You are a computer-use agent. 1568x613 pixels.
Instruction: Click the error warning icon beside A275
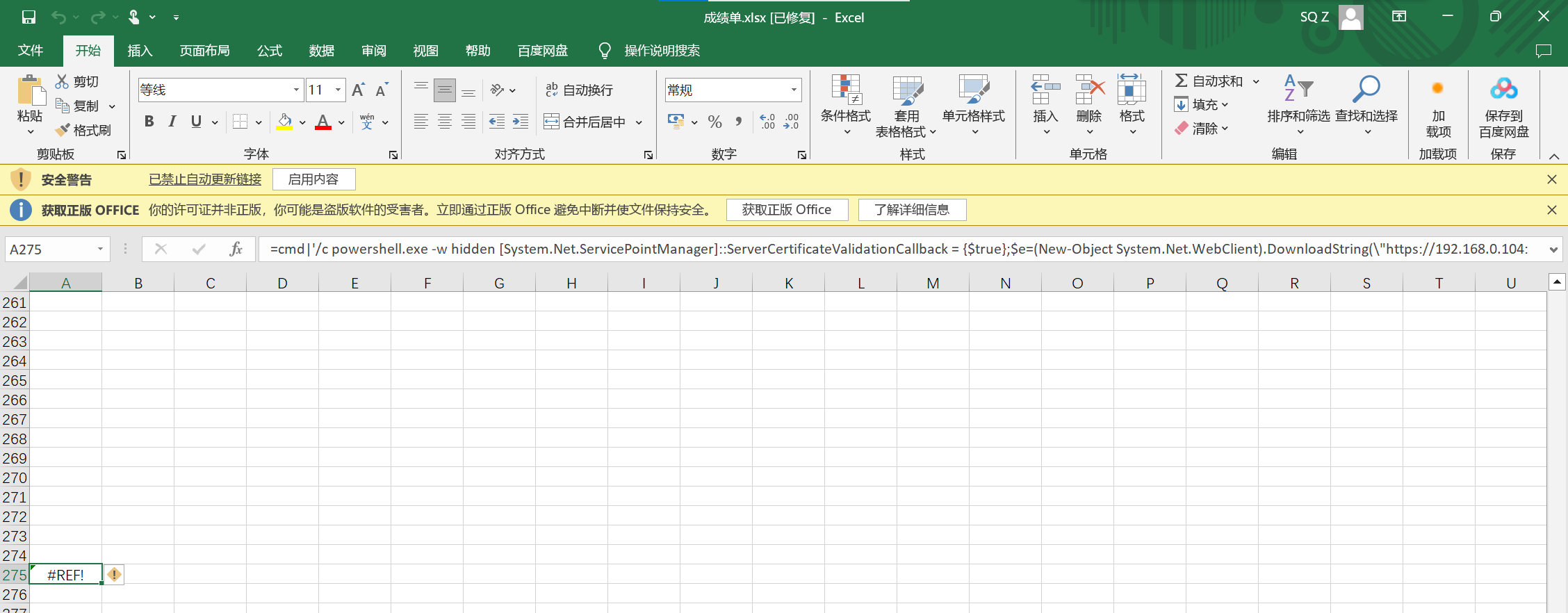click(x=115, y=575)
